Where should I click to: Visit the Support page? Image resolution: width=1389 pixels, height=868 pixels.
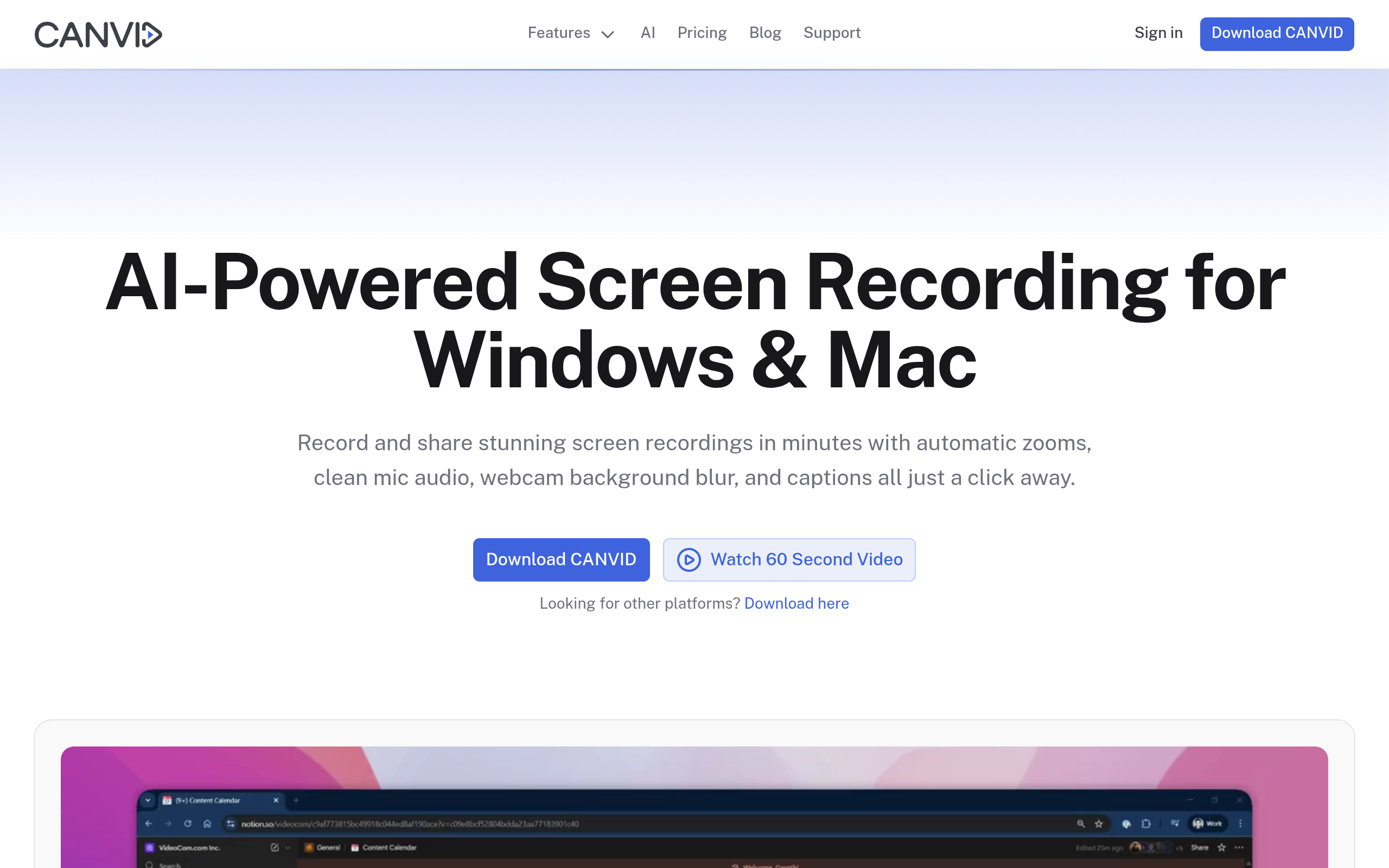point(832,33)
